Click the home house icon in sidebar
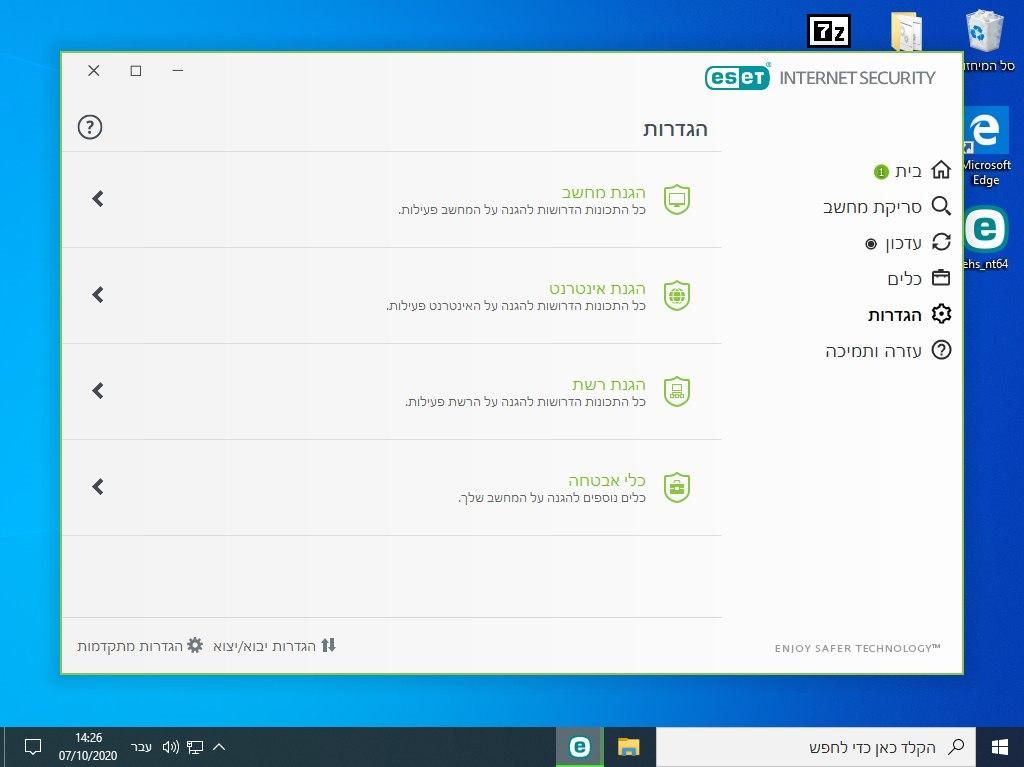Image resolution: width=1024 pixels, height=767 pixels. tap(941, 170)
